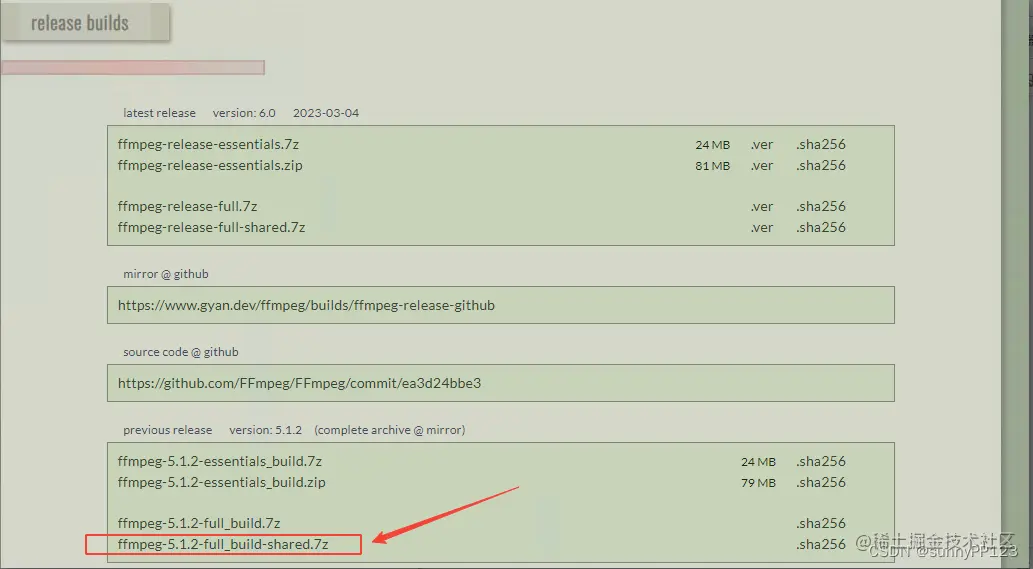This screenshot has width=1033, height=569.
Task: Download ffmpeg-release-essentials.zip
Action: coord(210,165)
